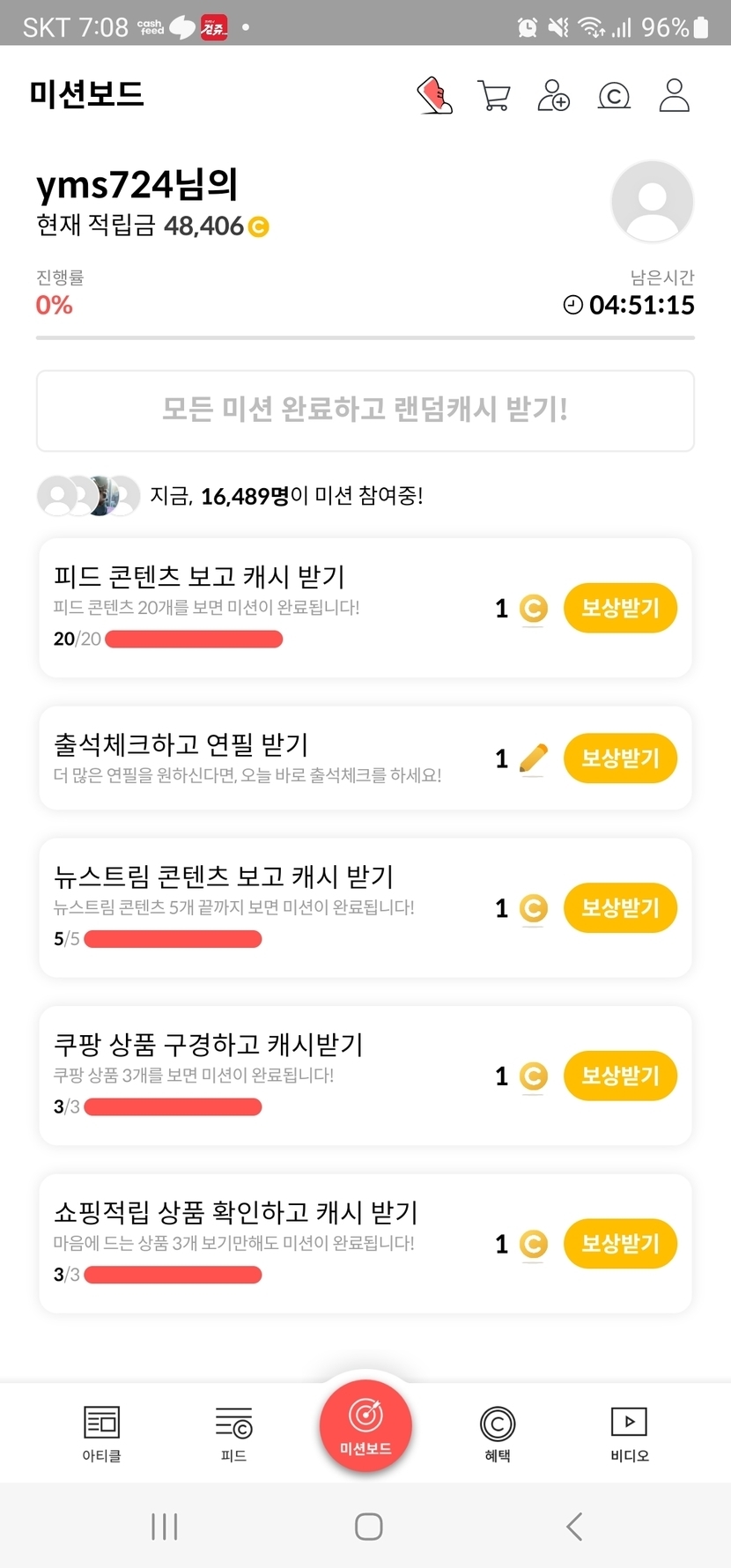This screenshot has height=1568, width=731.
Task: Switch to the 피드 tab
Action: coord(233,1433)
